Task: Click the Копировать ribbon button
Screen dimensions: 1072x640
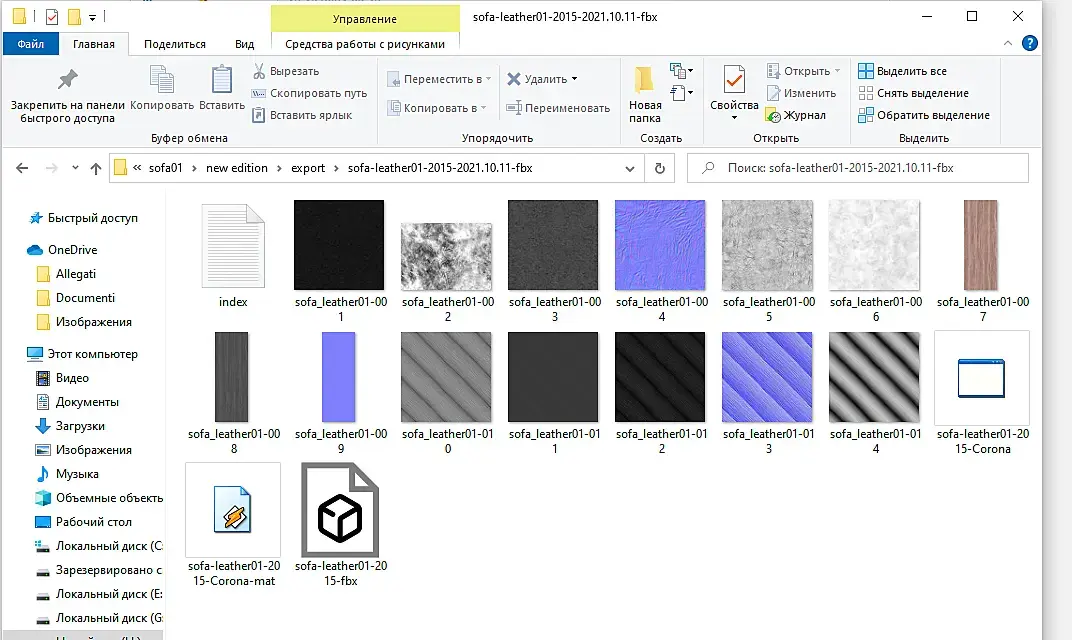Action: [x=162, y=88]
